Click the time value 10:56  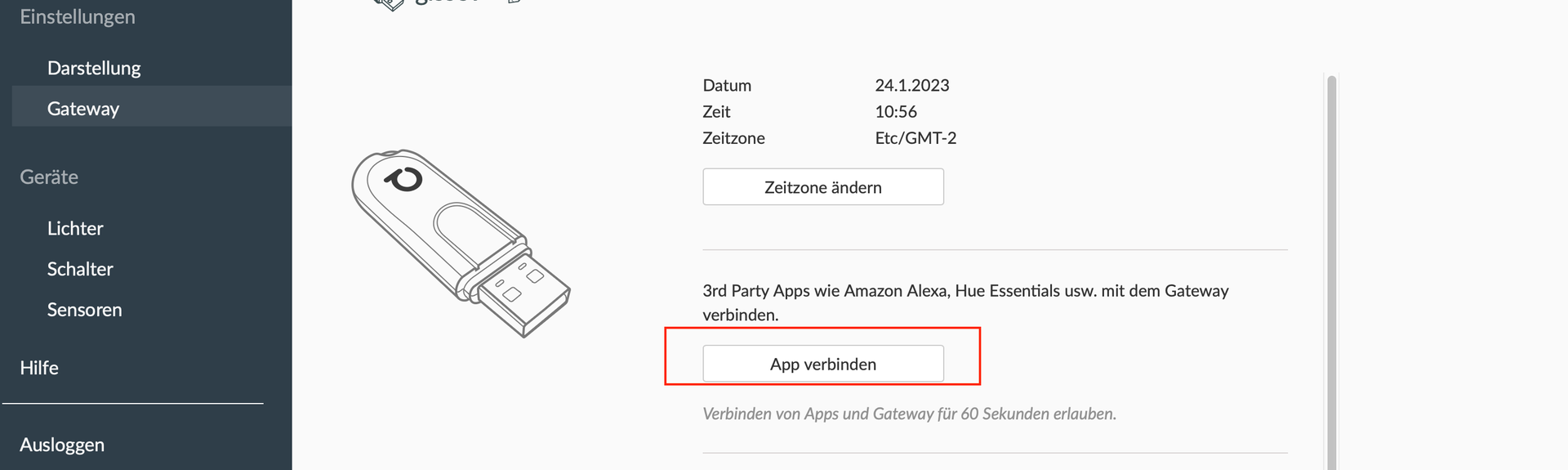[896, 111]
